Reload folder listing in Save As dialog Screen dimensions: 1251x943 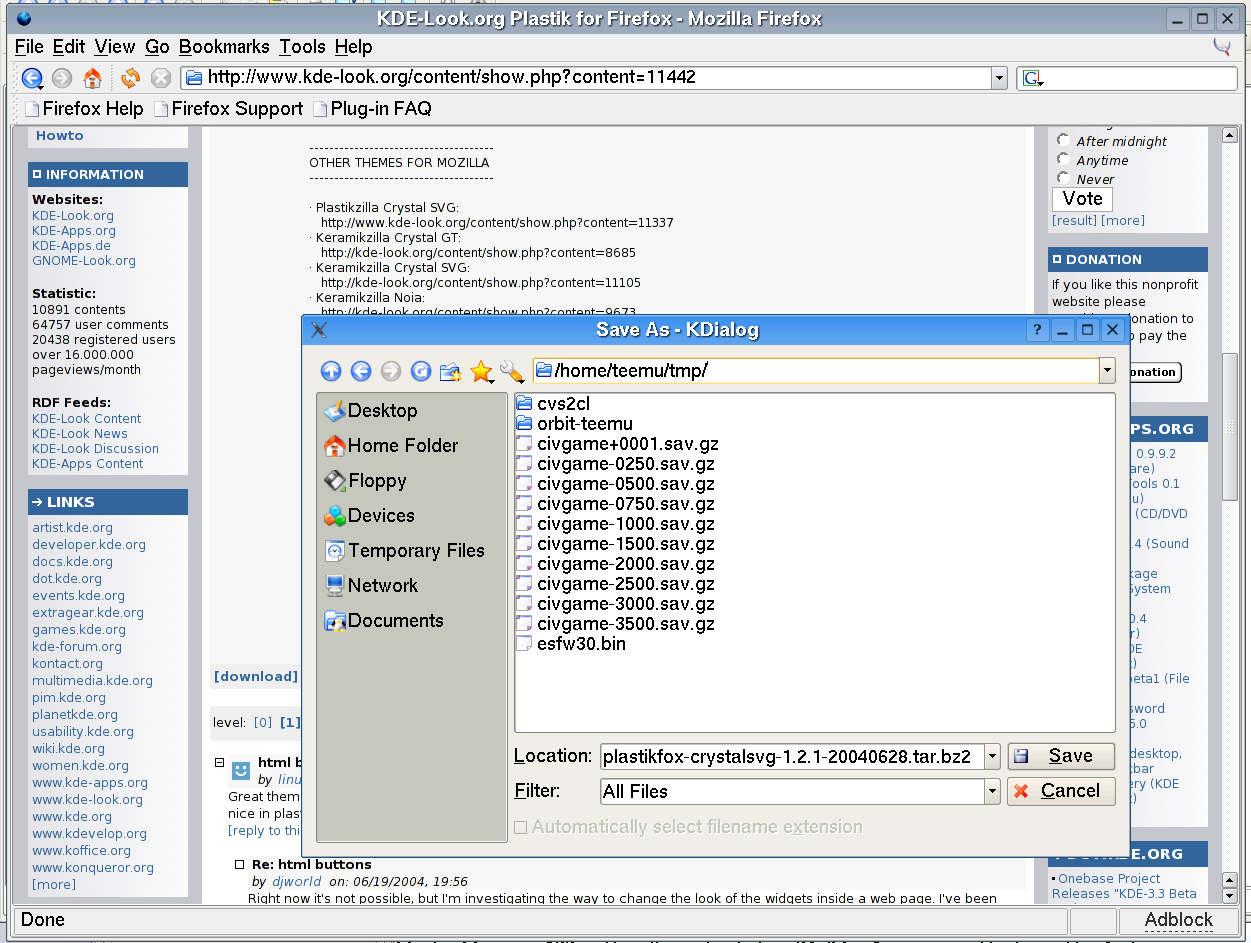421,371
